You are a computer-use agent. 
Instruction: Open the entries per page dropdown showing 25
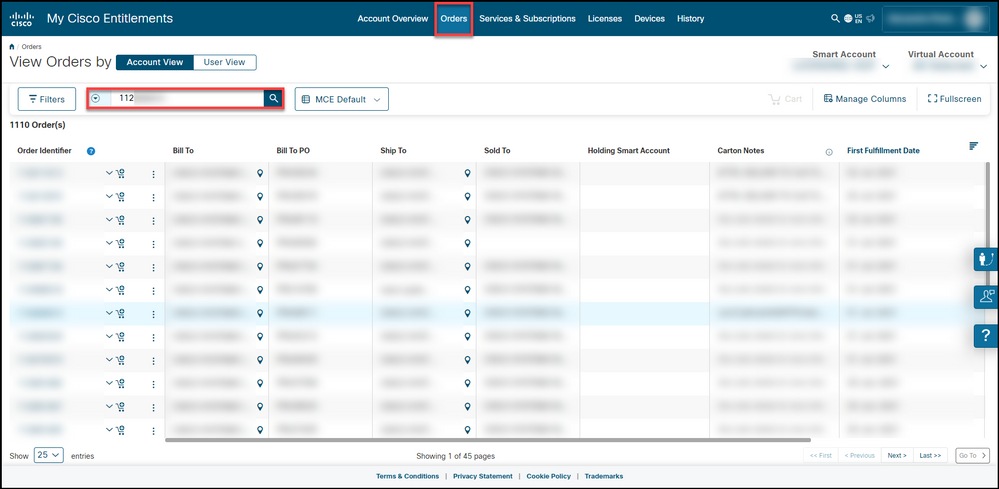[x=49, y=455]
